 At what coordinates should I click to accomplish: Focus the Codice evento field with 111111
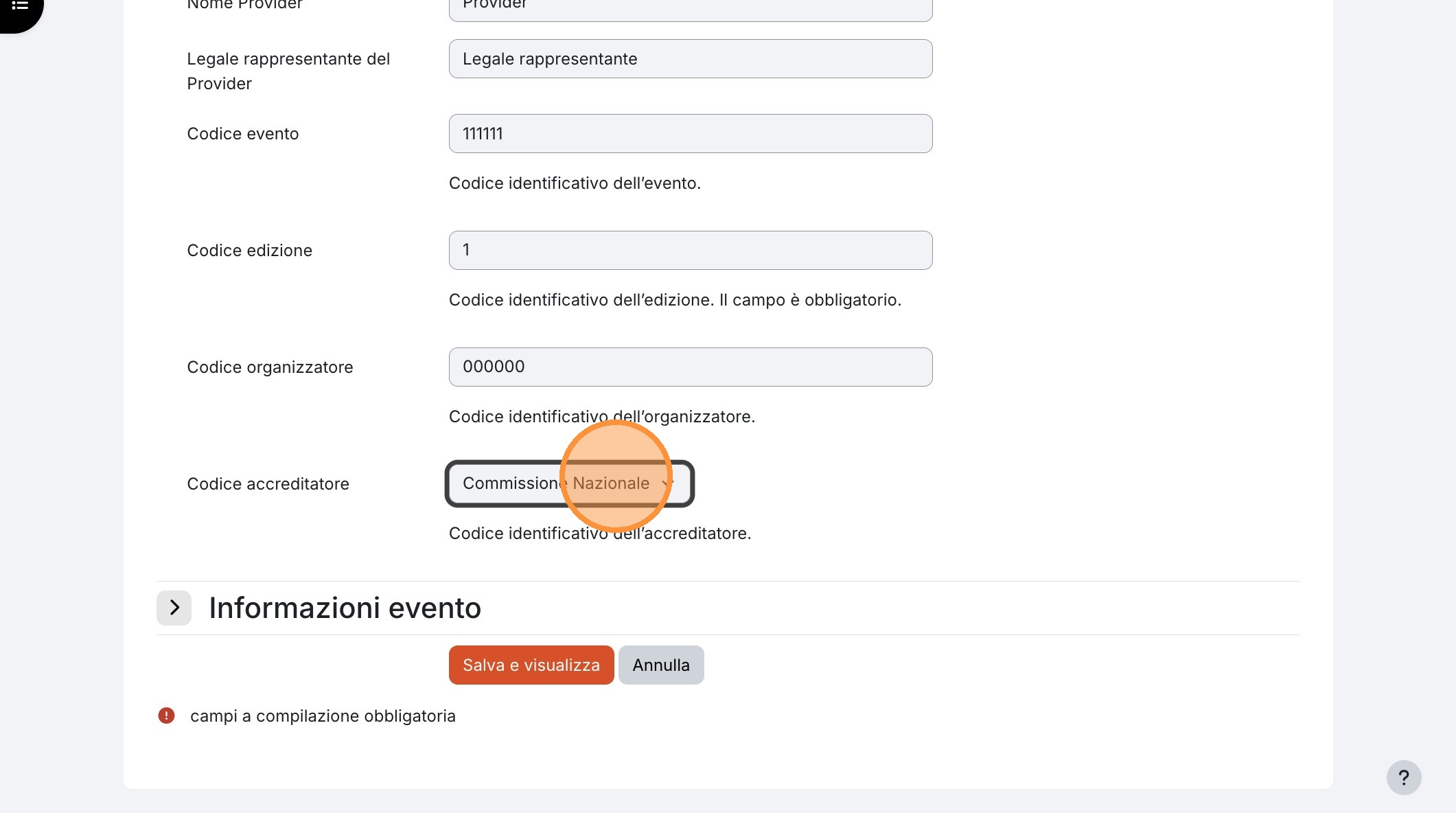click(691, 134)
